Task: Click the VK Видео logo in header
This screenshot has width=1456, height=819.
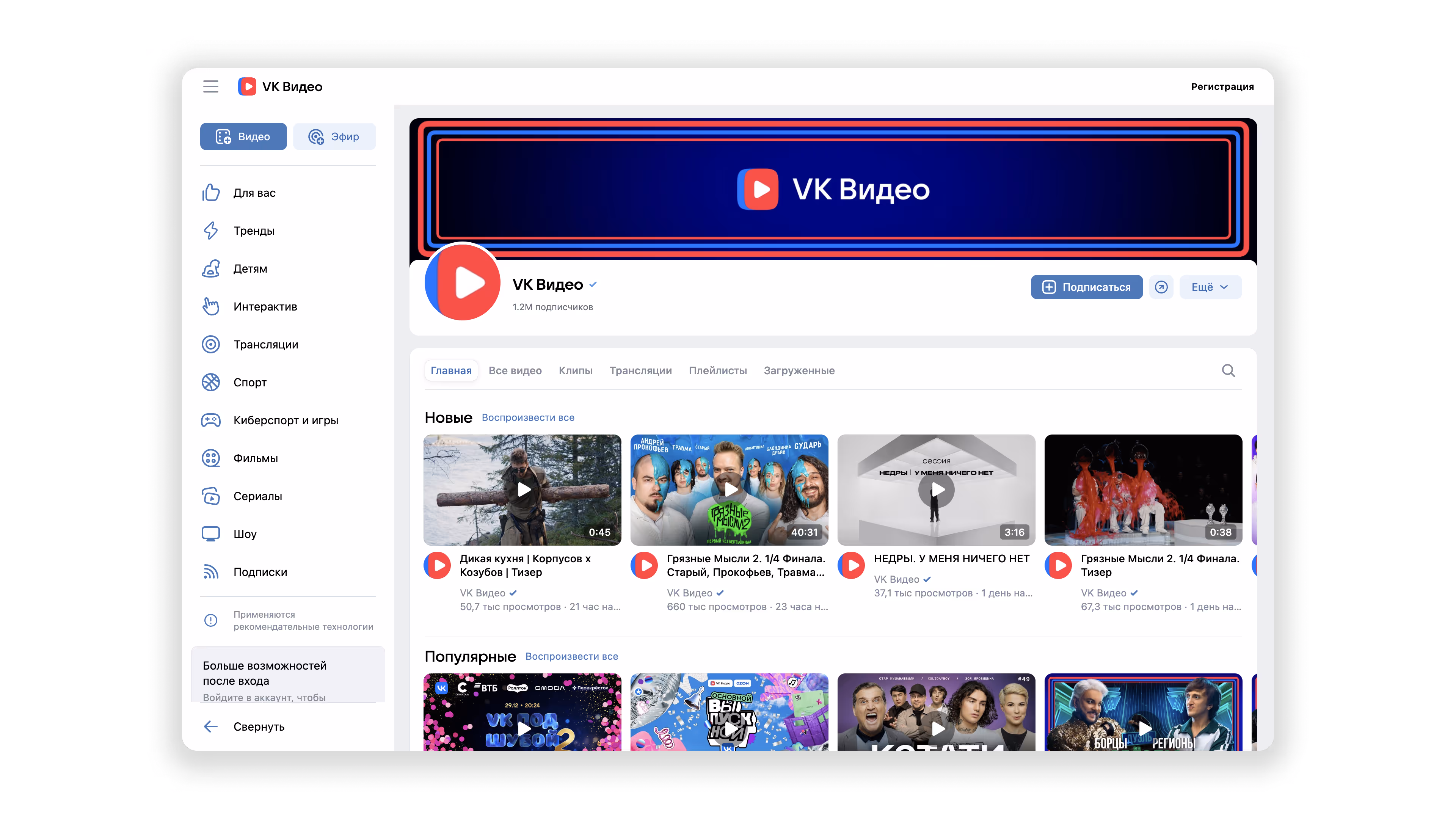Action: pos(280,86)
